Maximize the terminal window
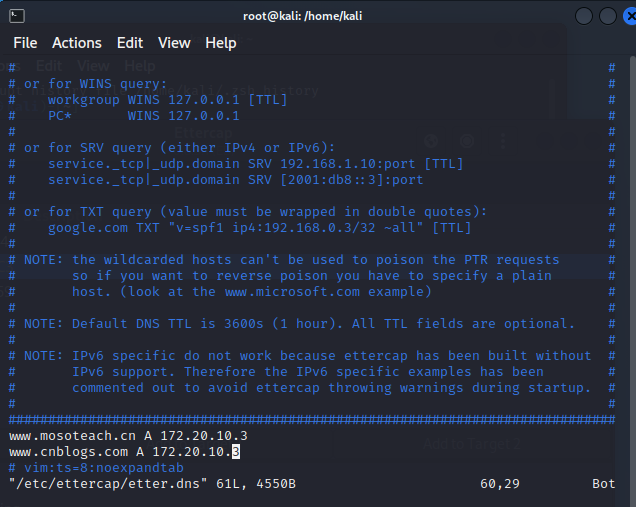The height and width of the screenshot is (507, 636). 607,16
